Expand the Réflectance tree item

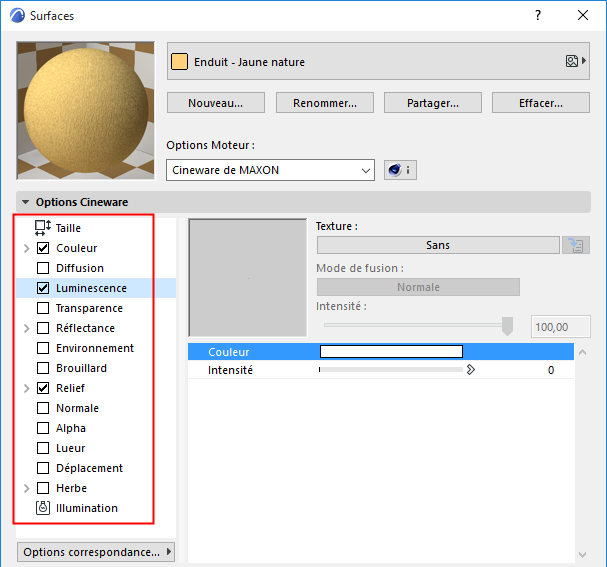point(26,328)
